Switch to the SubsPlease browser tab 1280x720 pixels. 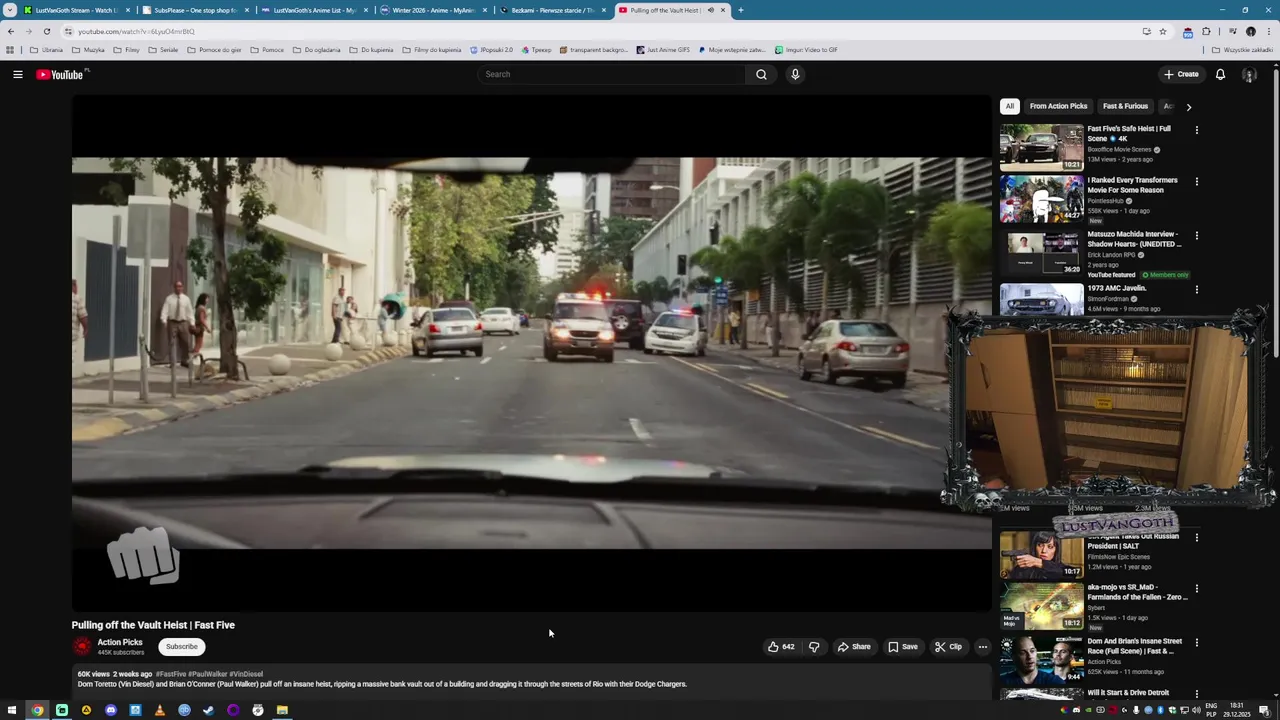point(194,10)
